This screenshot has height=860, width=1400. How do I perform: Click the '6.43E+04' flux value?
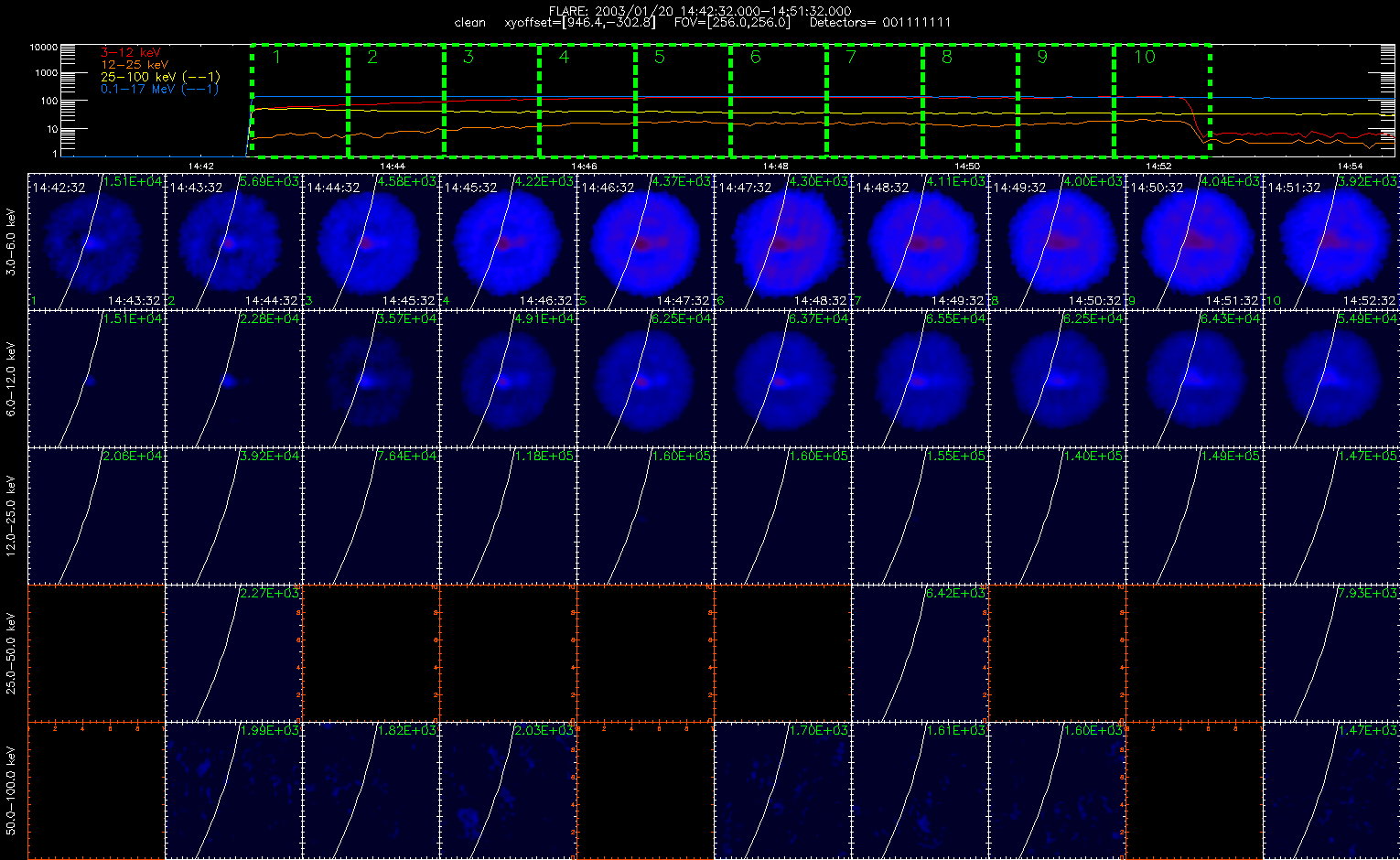tap(1231, 318)
